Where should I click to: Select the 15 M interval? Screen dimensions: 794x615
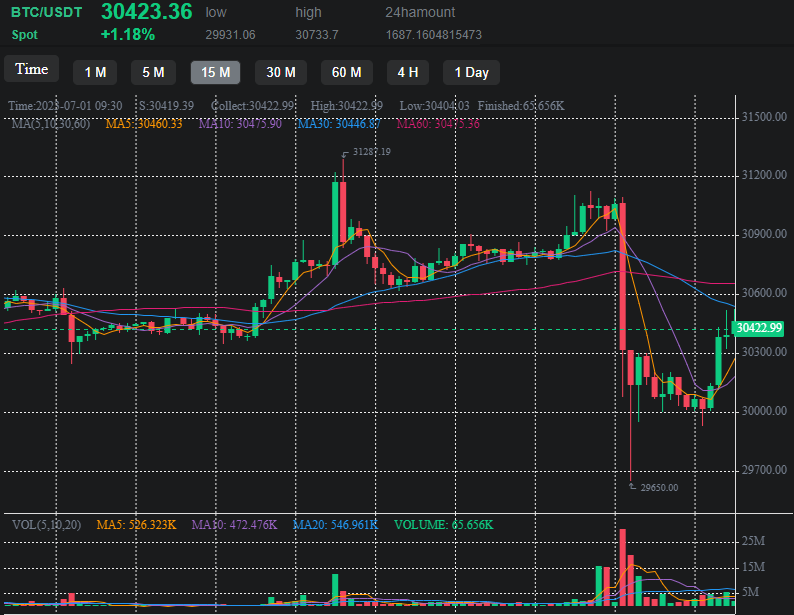(215, 72)
